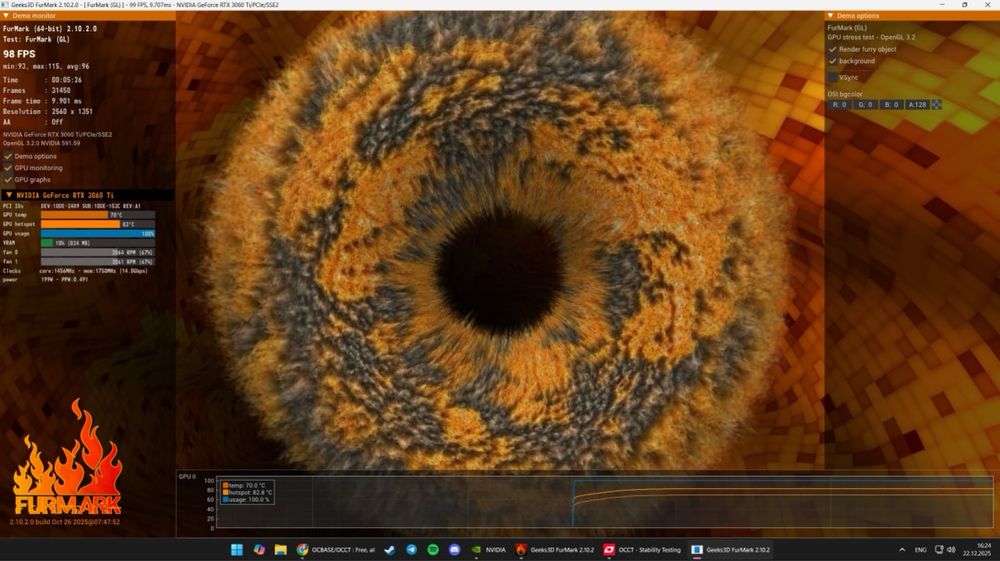This screenshot has height=561, width=1000.
Task: Click the fan 1 RPM bar
Action: [98, 261]
